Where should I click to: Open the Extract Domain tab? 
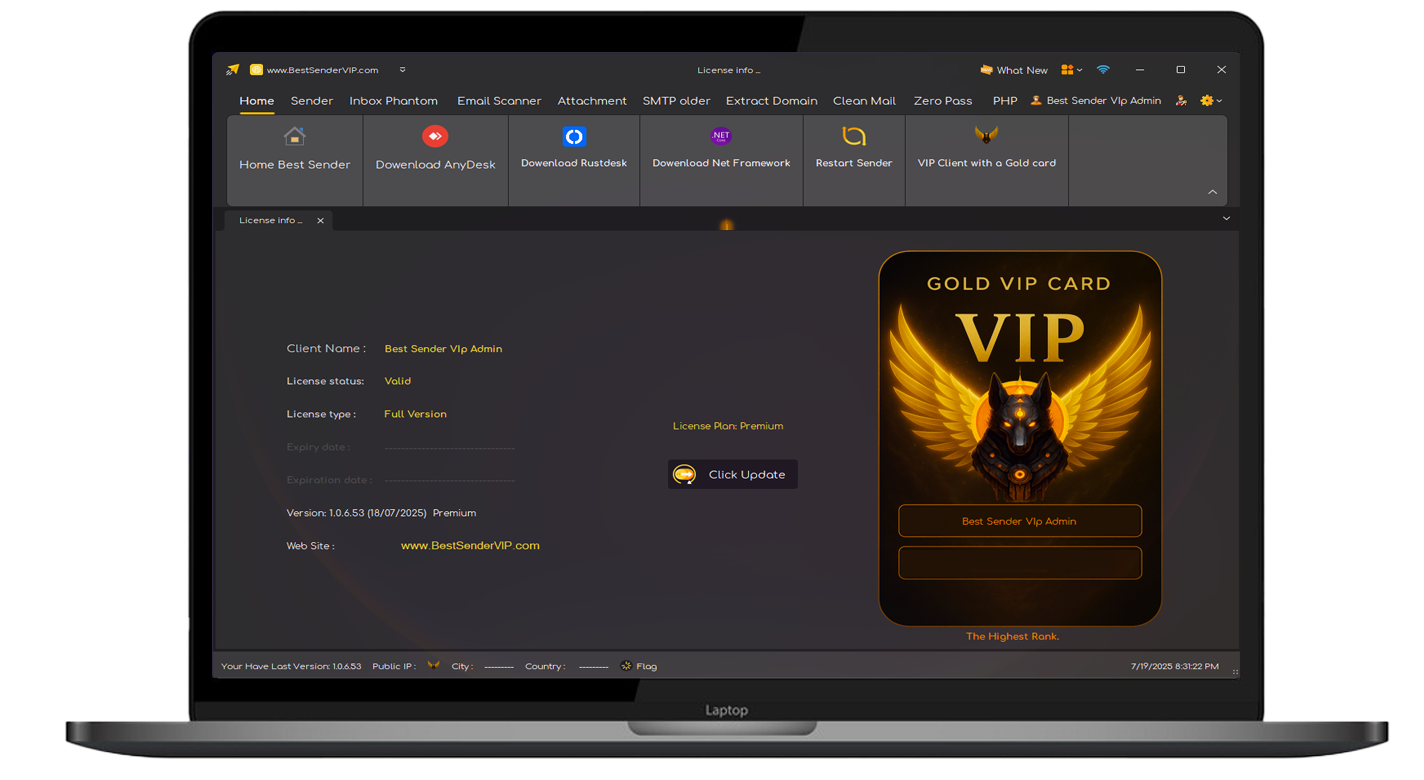[772, 101]
